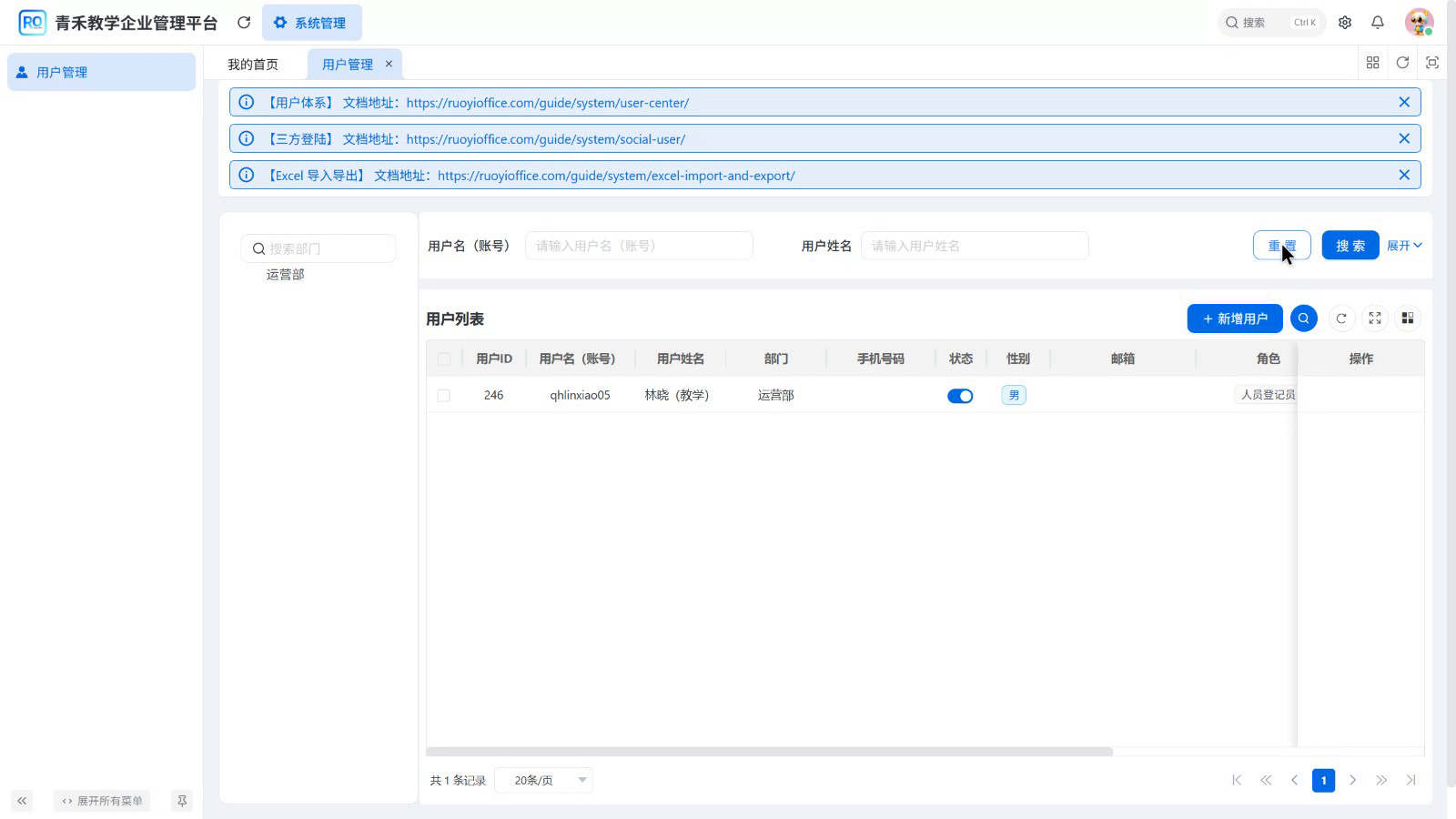Toggle content fullscreen icon in tab bar
The image size is (1456, 819).
pyautogui.click(x=1432, y=63)
